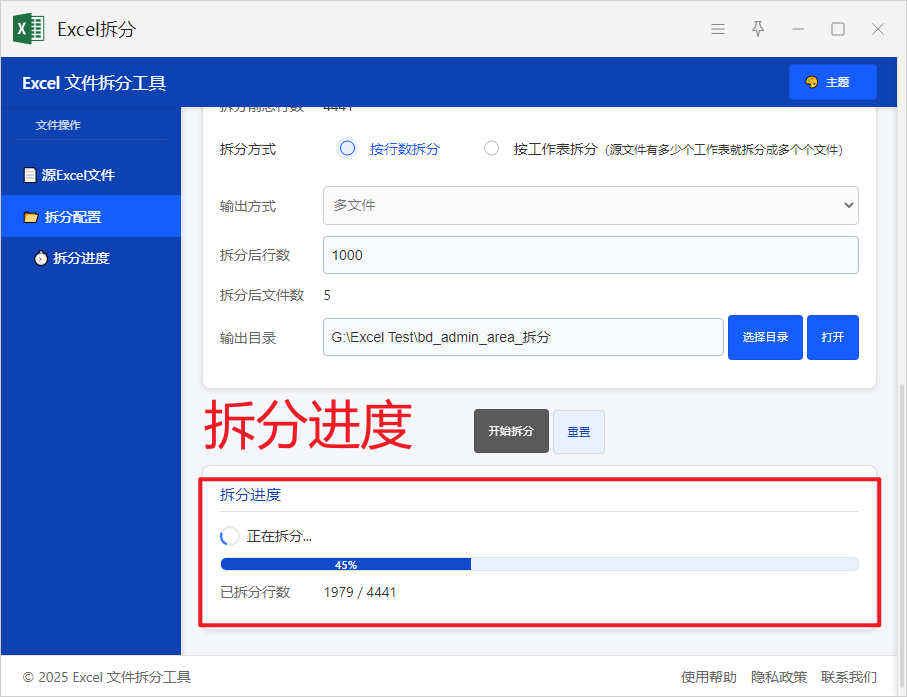This screenshot has height=697, width=907.
Task: Click the 拆分后行数 input field with 1000
Action: pyautogui.click(x=591, y=255)
